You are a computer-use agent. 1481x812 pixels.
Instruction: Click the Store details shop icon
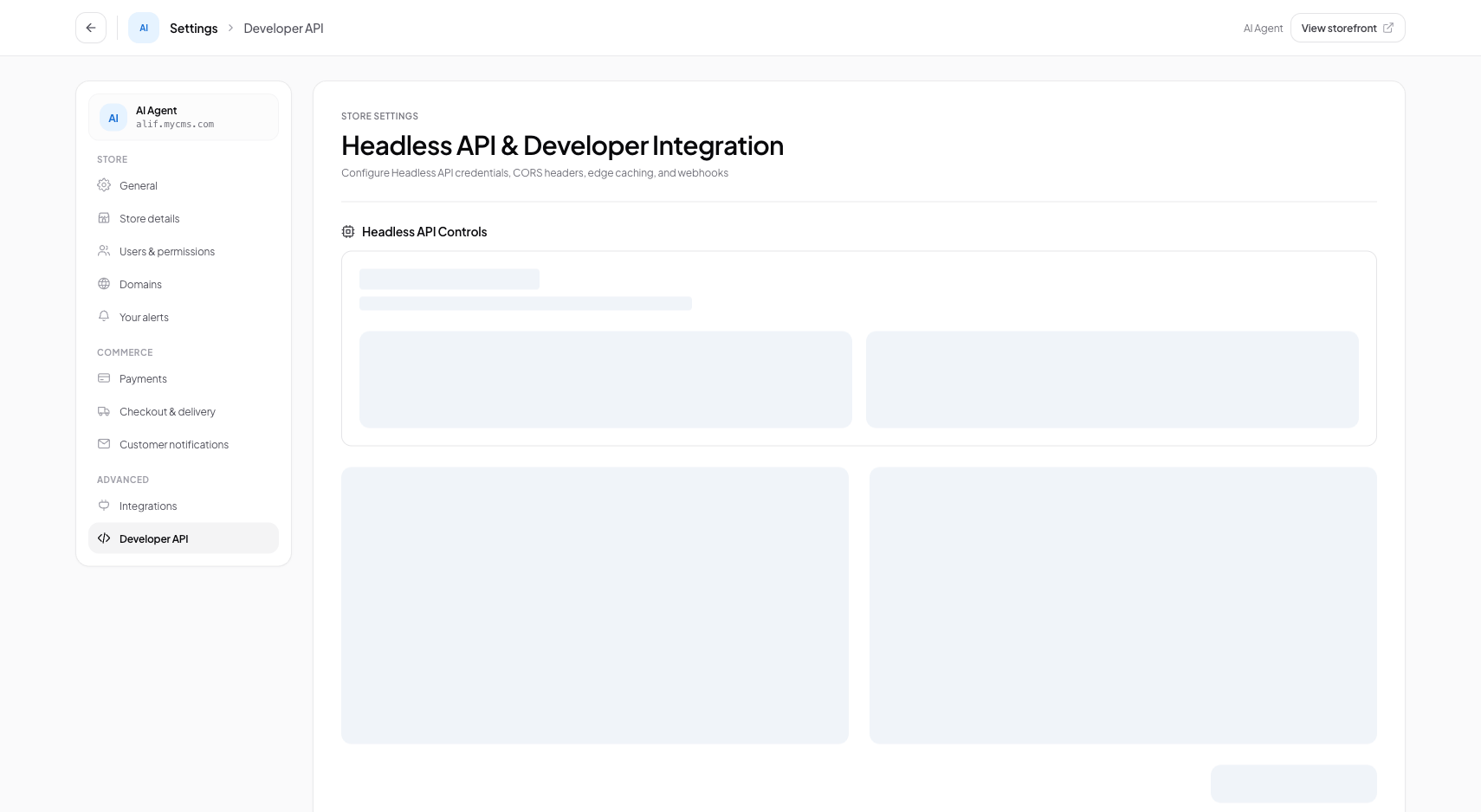point(104,217)
